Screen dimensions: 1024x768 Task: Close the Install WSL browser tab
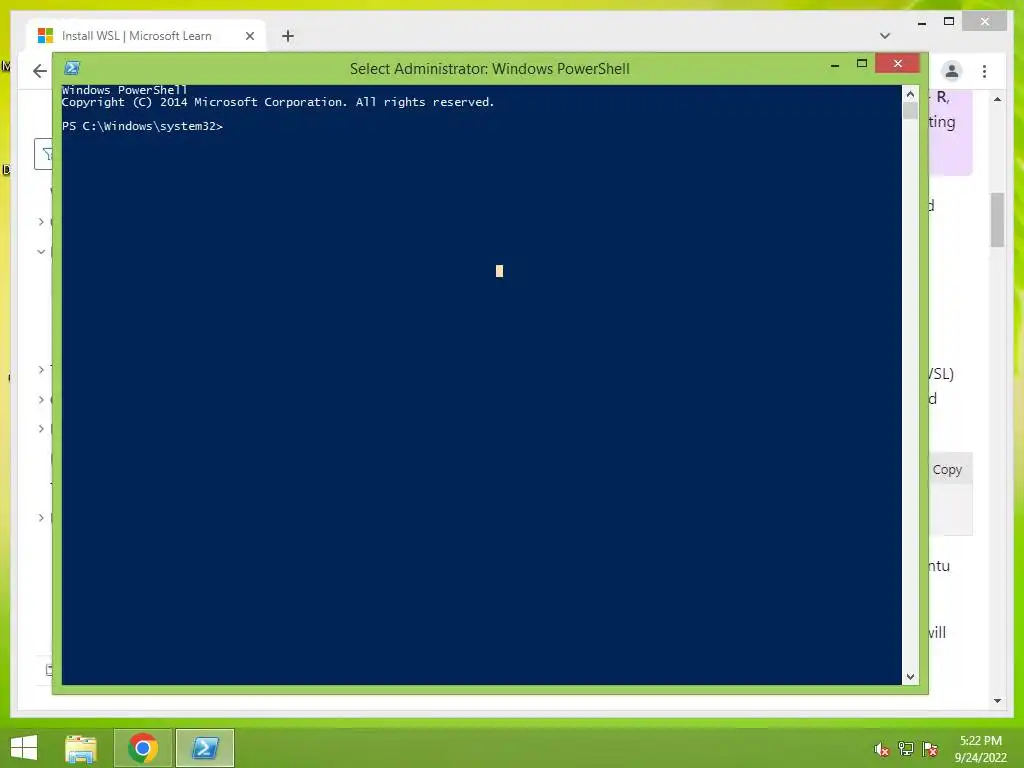[x=249, y=36]
